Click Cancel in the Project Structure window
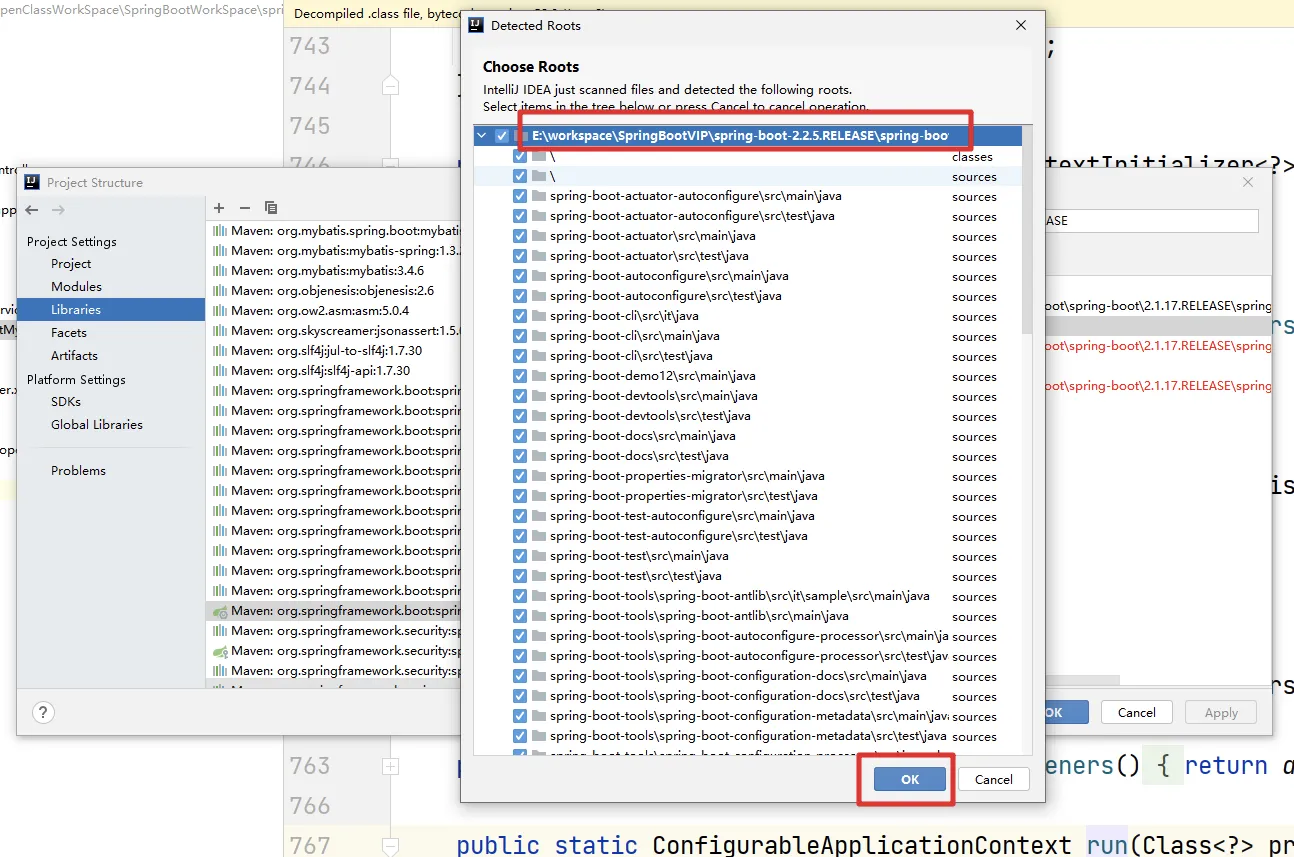Viewport: 1294px width, 857px height. 1136,713
